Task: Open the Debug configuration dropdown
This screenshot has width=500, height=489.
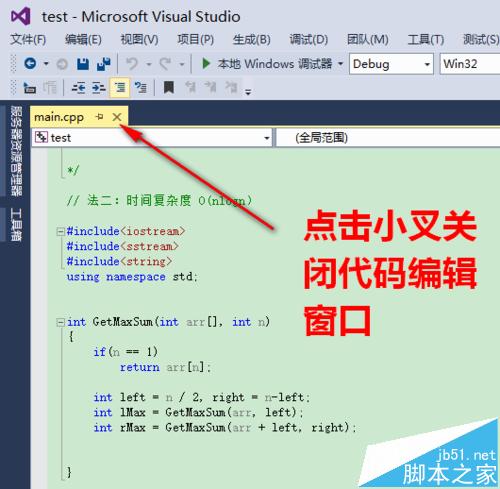Action: click(391, 64)
